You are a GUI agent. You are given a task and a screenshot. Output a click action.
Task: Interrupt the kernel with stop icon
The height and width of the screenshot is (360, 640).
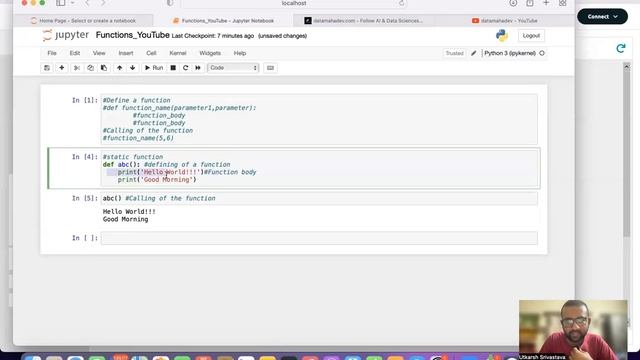[x=173, y=68]
